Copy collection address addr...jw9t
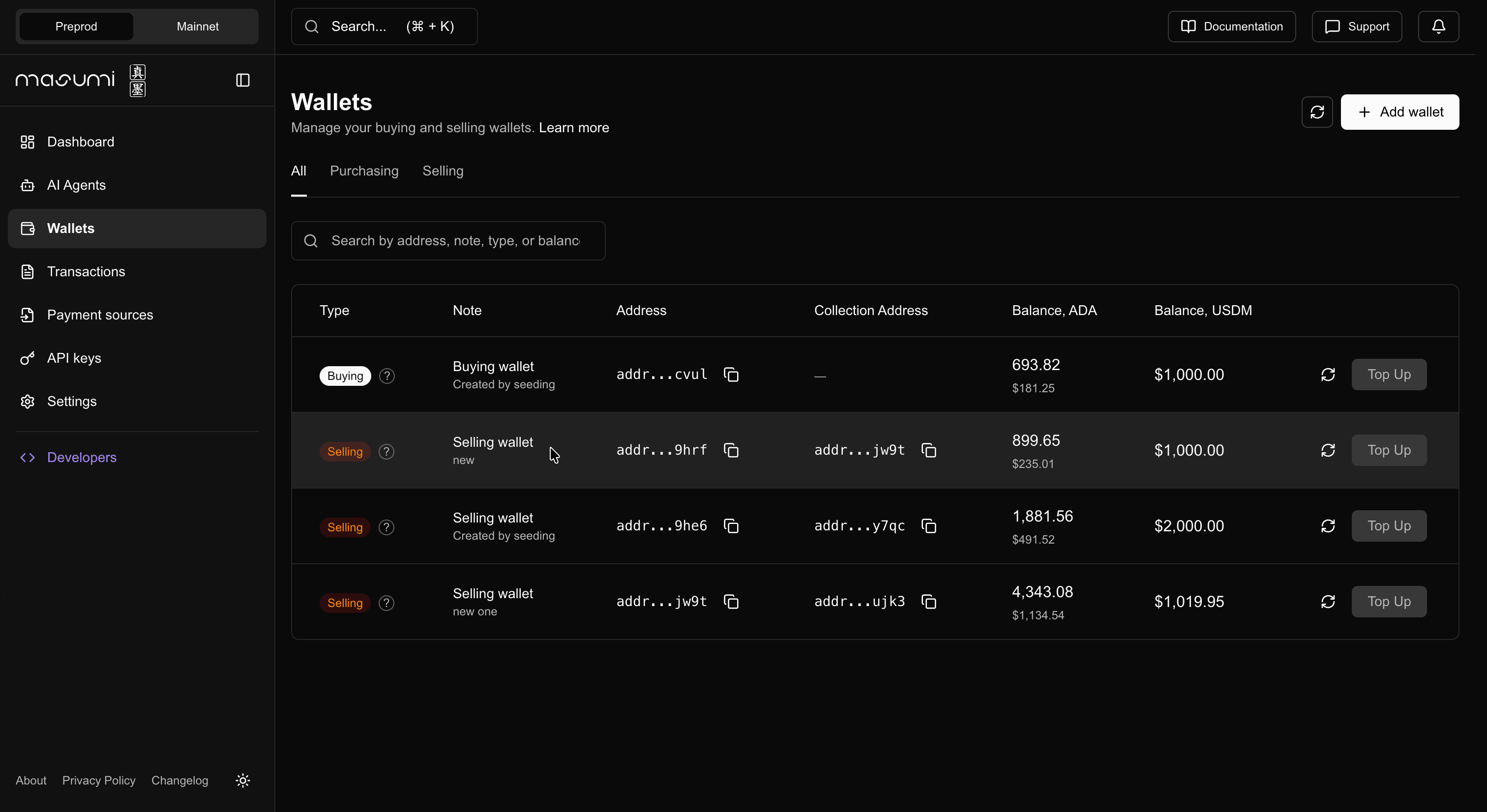This screenshot has width=1487, height=812. tap(929, 450)
